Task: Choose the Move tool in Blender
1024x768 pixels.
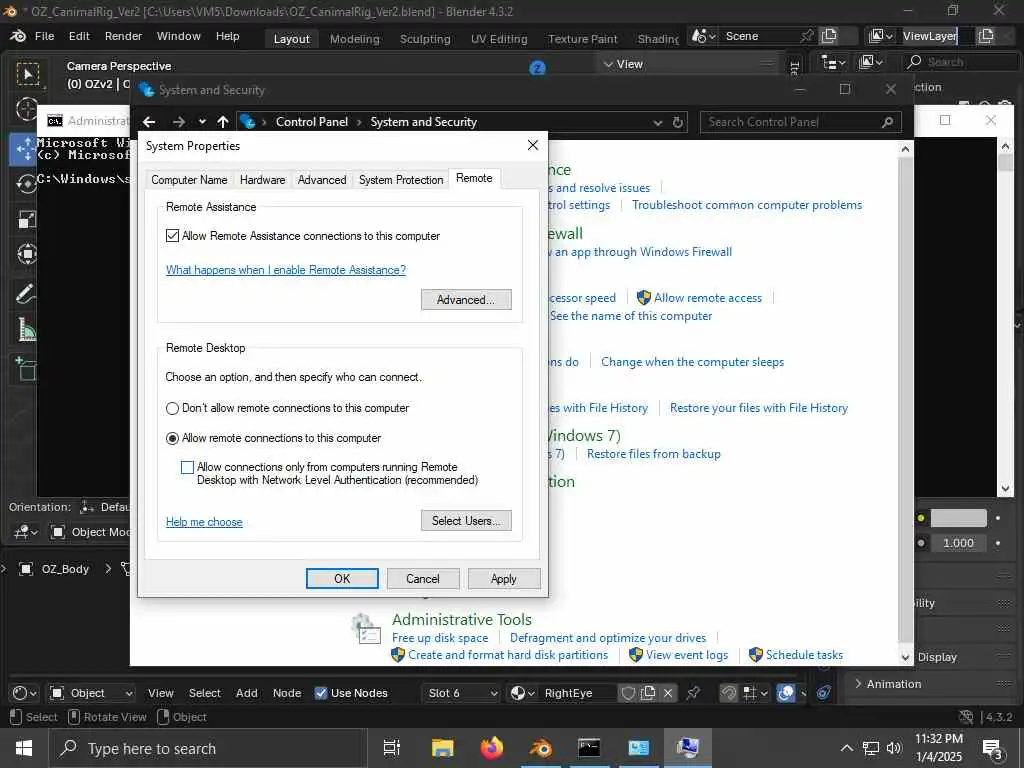Action: click(x=25, y=149)
